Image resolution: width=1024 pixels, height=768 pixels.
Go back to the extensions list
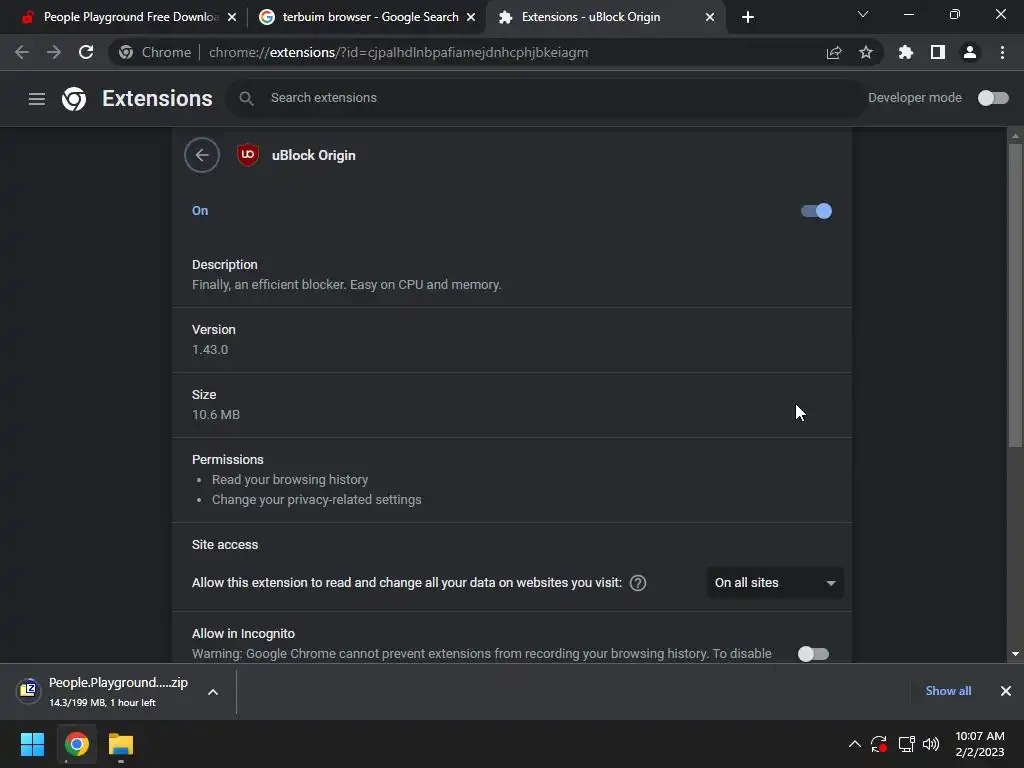(x=202, y=155)
